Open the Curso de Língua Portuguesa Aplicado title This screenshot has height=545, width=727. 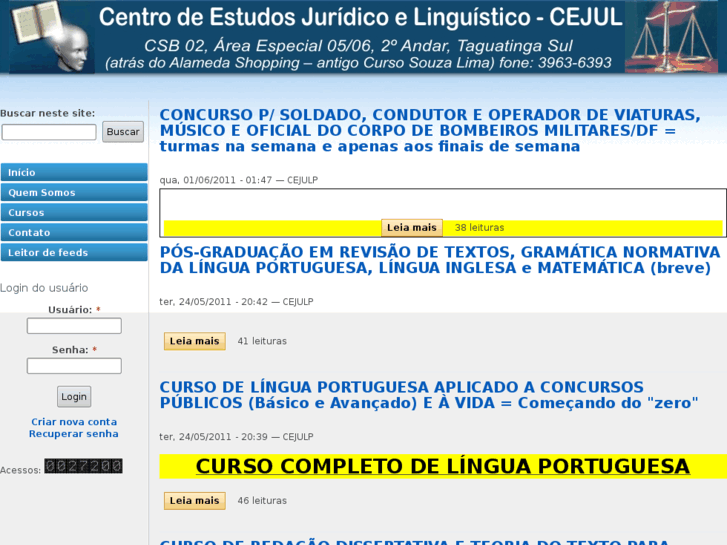click(429, 395)
